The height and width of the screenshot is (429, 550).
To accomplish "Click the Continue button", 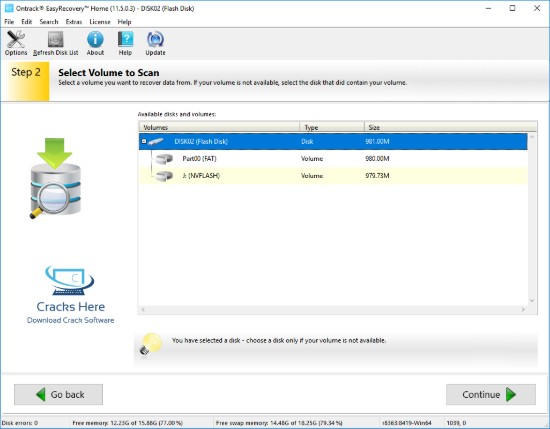I will click(491, 395).
